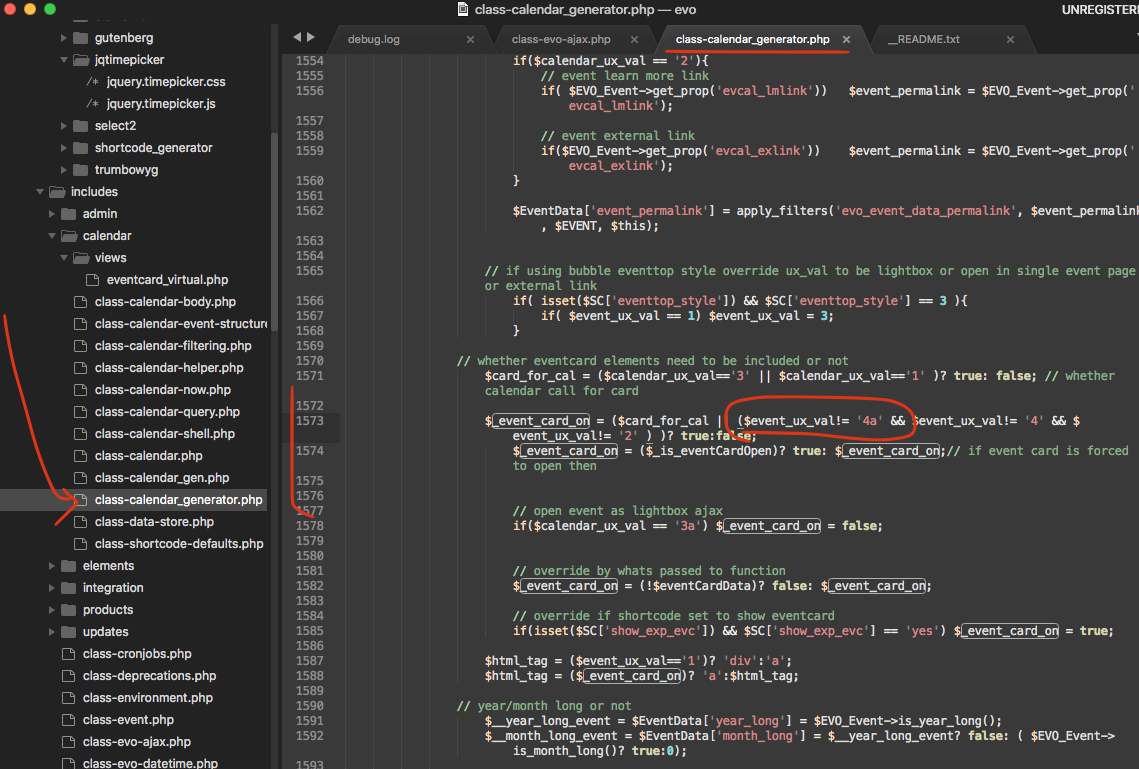
Task: Expand the gutenberg folder
Action: [x=64, y=38]
